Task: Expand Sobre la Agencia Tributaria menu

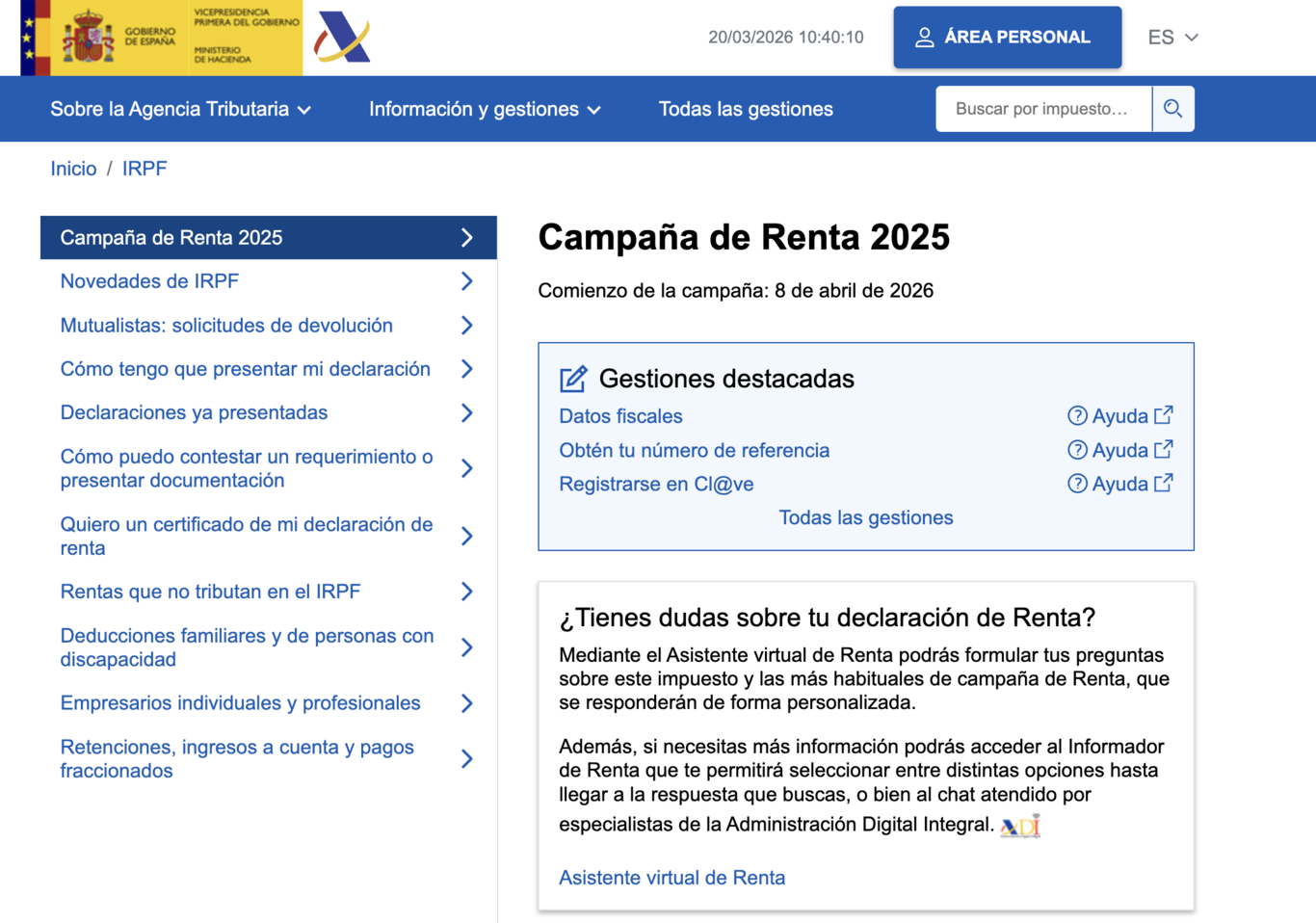Action: 181,109
